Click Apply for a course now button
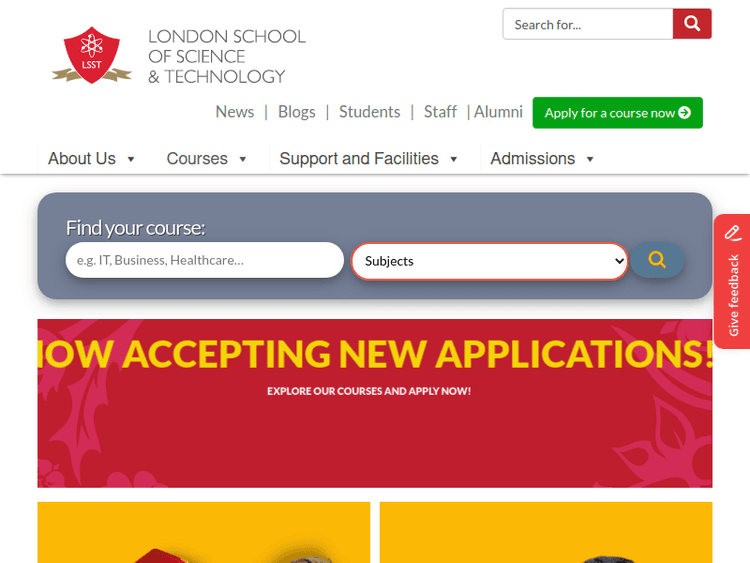The width and height of the screenshot is (750, 563). coord(618,113)
